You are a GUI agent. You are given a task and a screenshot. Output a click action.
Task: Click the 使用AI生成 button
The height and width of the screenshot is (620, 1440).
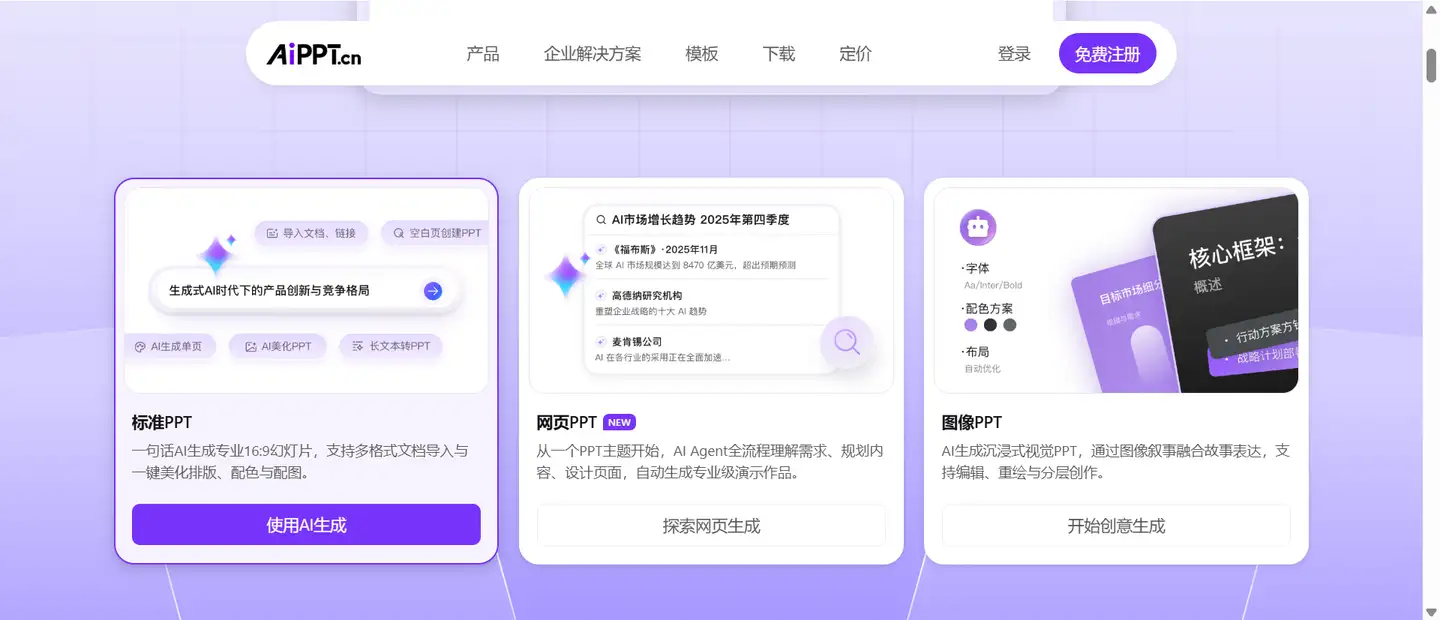pyautogui.click(x=306, y=524)
